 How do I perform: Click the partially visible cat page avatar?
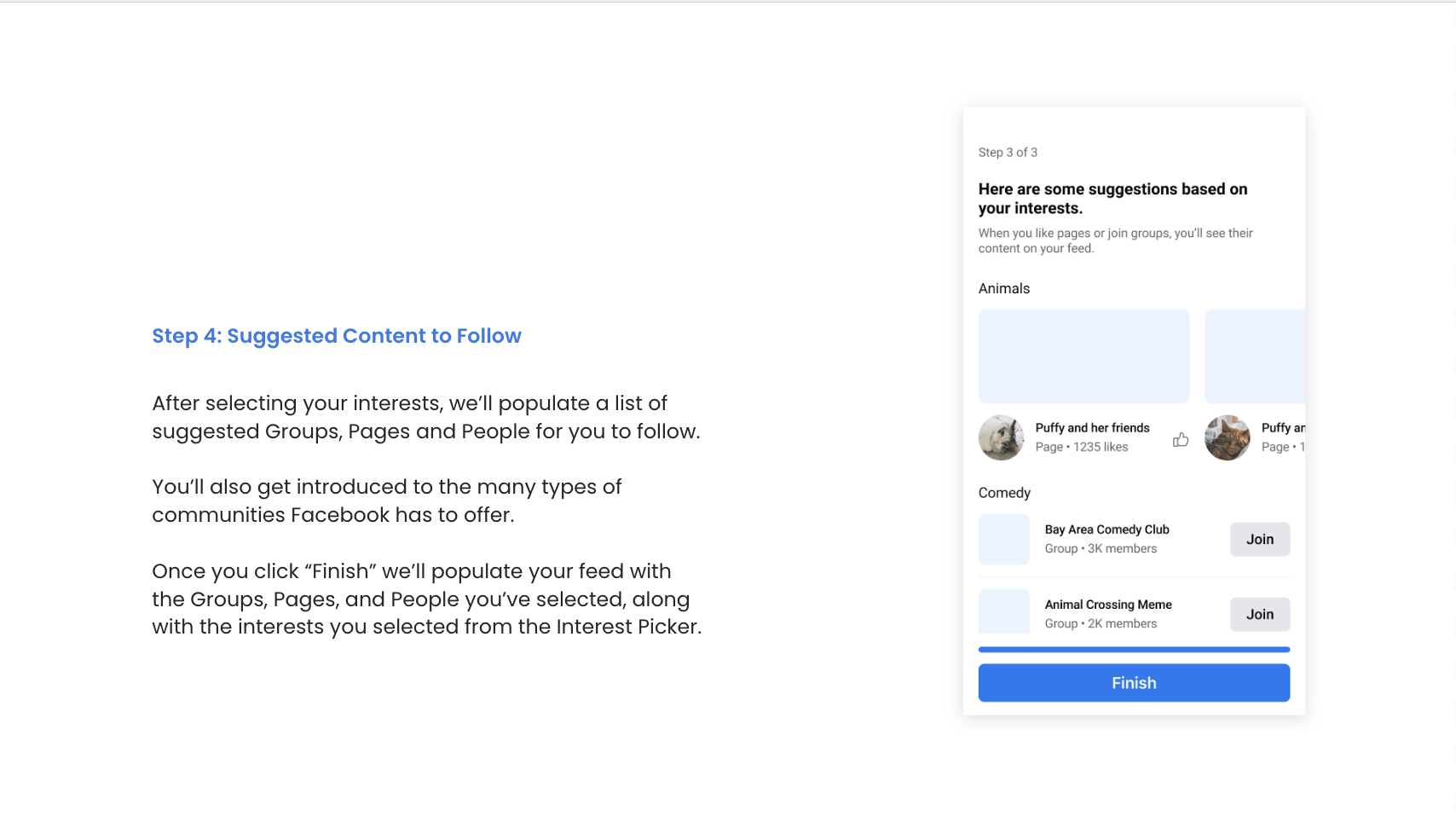1228,437
